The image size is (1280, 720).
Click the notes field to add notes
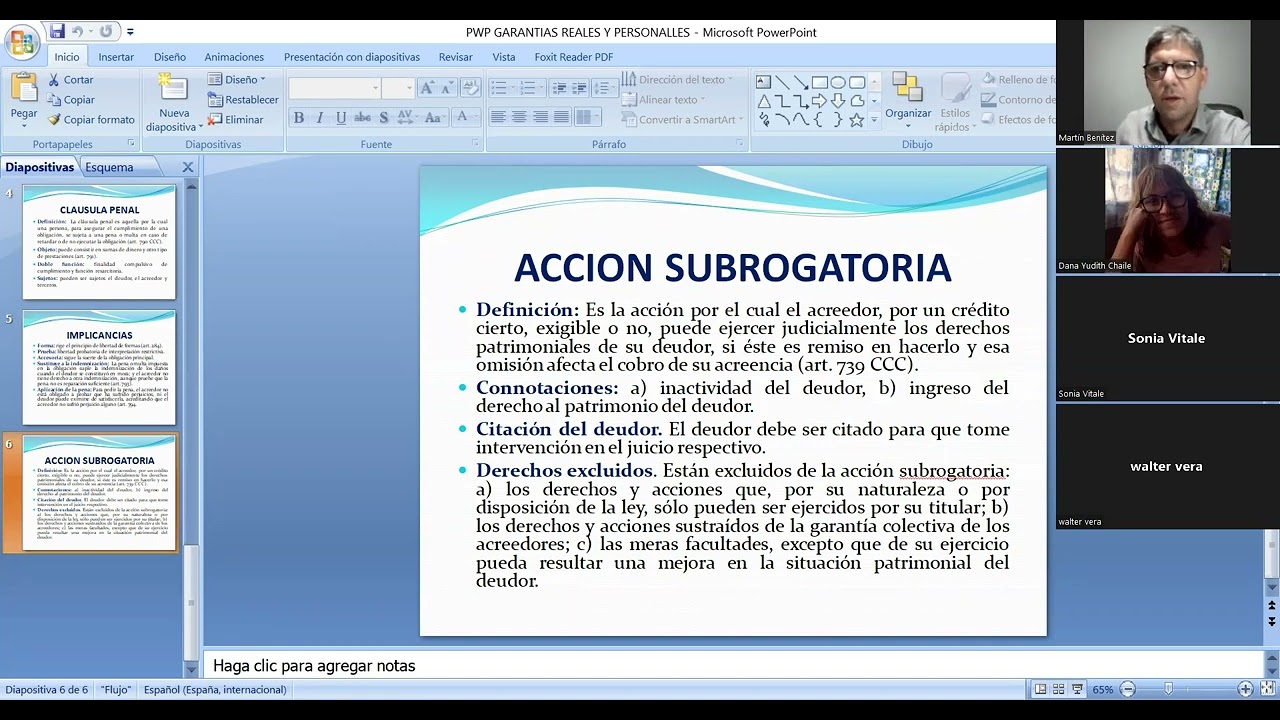pos(733,665)
